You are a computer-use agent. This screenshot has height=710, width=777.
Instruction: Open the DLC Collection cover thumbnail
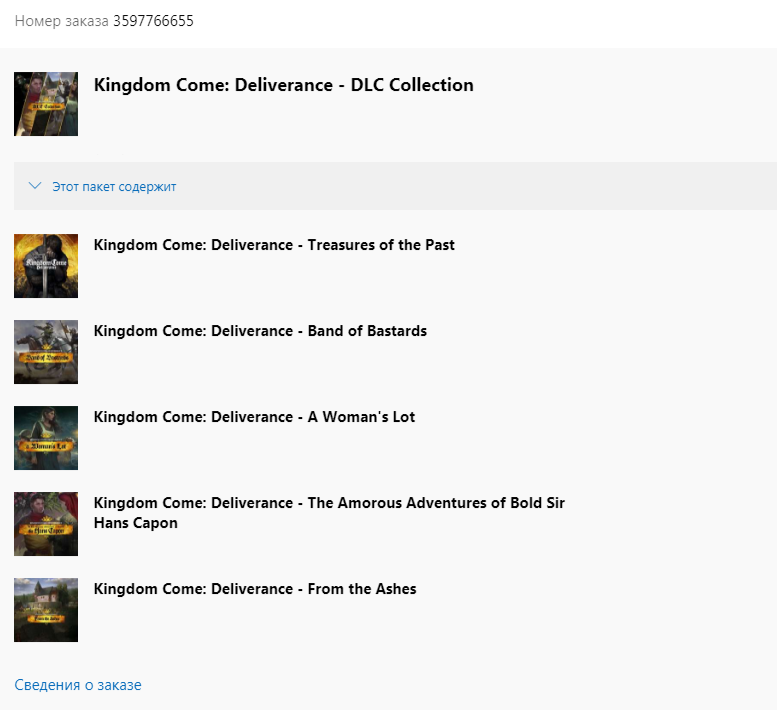(x=46, y=104)
